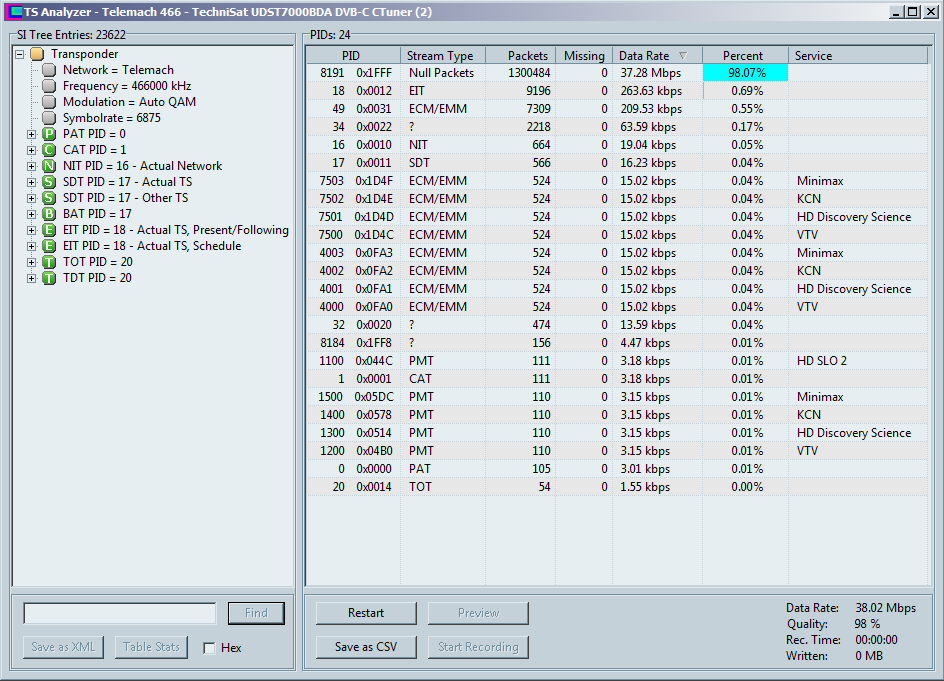
Task: Select ECM/EMM row with PID 7503
Action: [617, 181]
